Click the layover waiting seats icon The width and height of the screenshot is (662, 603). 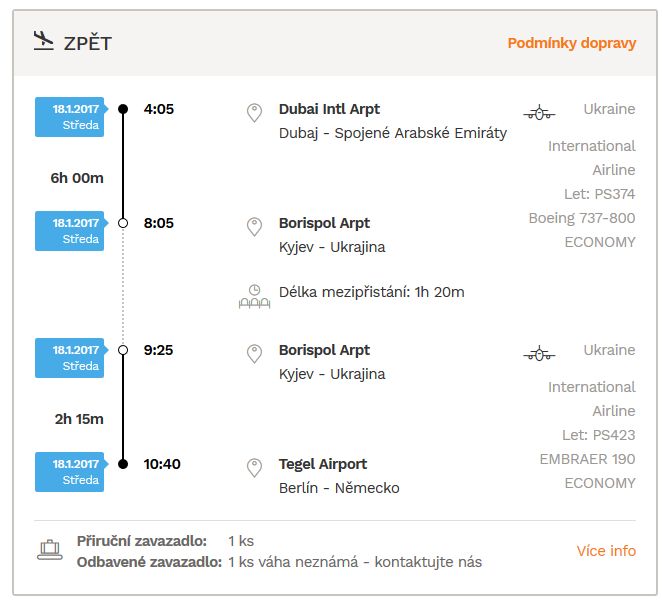(x=254, y=296)
